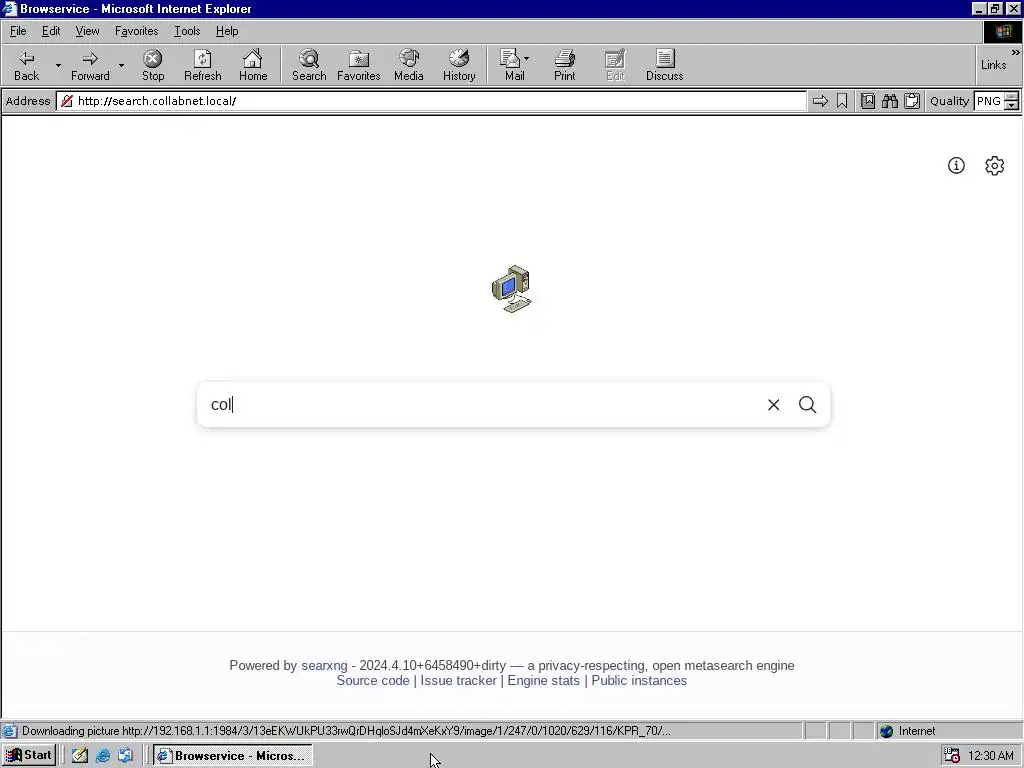Launch Internet Explorer from quick launch
The image size is (1024, 768).
(x=103, y=756)
